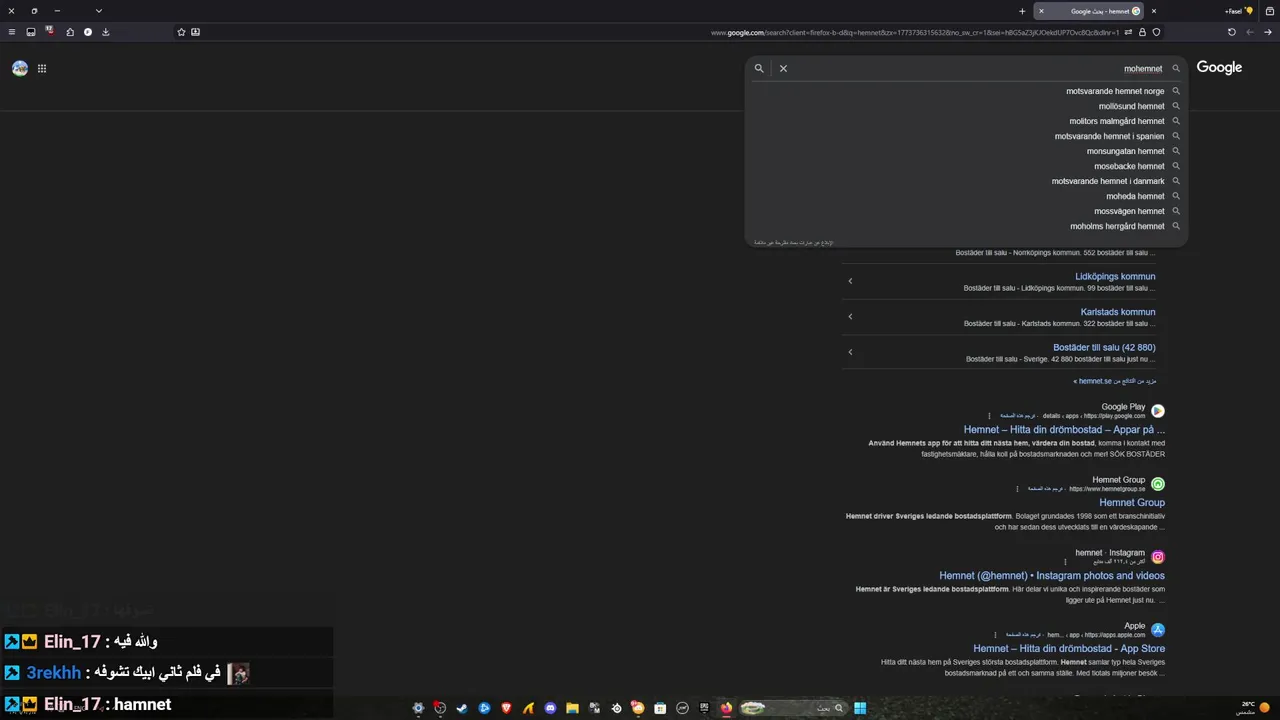Open the Hemnet Group result title
The width and height of the screenshot is (1280, 720).
[x=1132, y=503]
